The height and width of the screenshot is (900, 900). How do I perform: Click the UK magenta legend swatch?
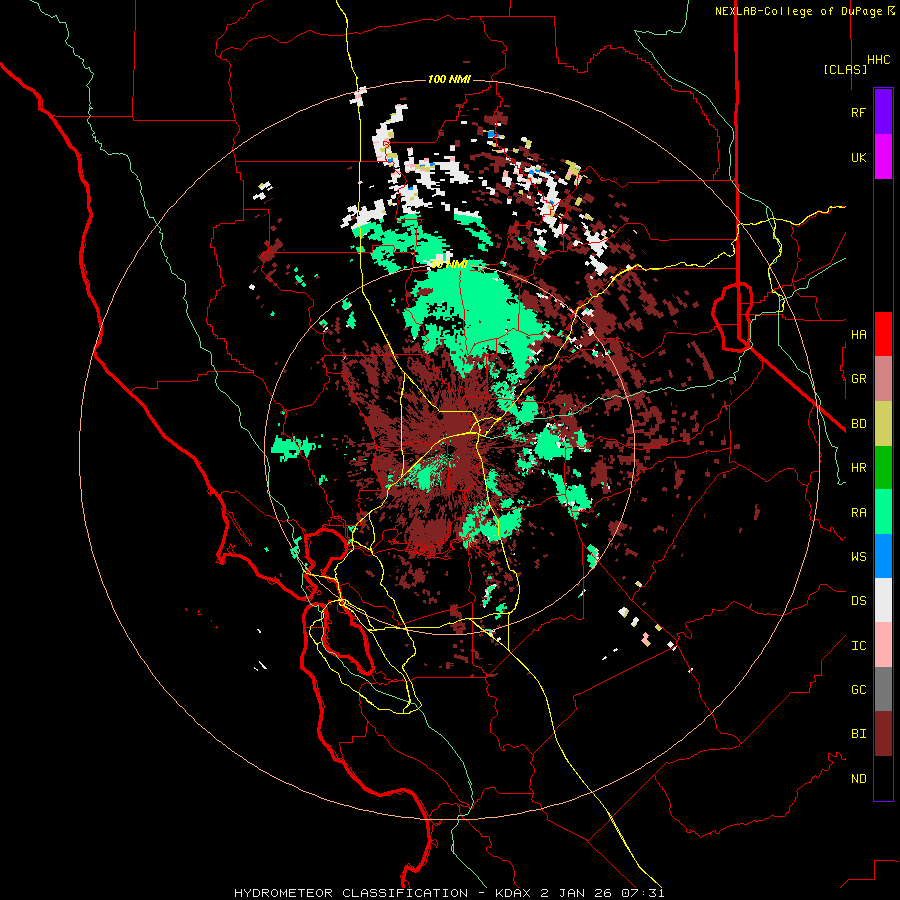pyautogui.click(x=883, y=157)
